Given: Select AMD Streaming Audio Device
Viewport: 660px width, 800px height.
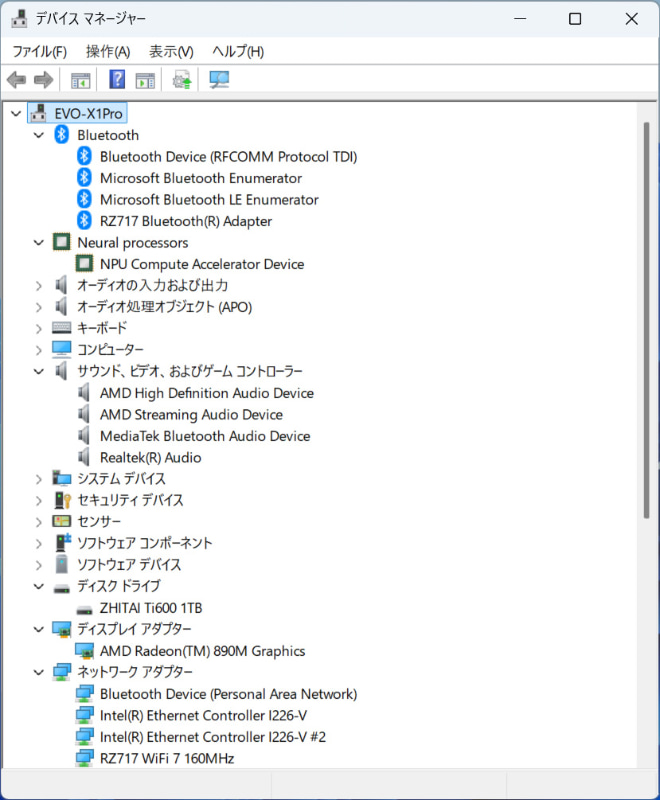Looking at the screenshot, I should click(x=191, y=414).
